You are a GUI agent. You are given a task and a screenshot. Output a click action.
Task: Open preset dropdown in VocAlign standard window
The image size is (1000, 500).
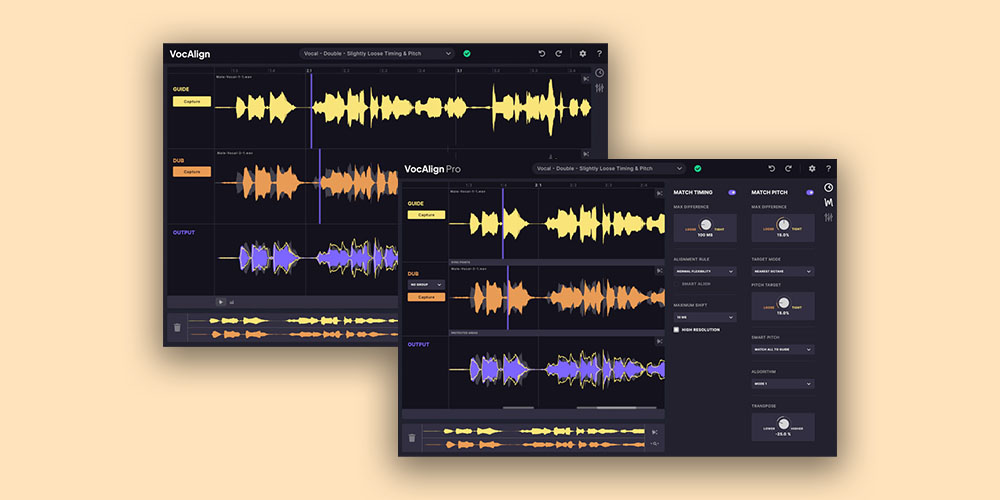tap(376, 54)
